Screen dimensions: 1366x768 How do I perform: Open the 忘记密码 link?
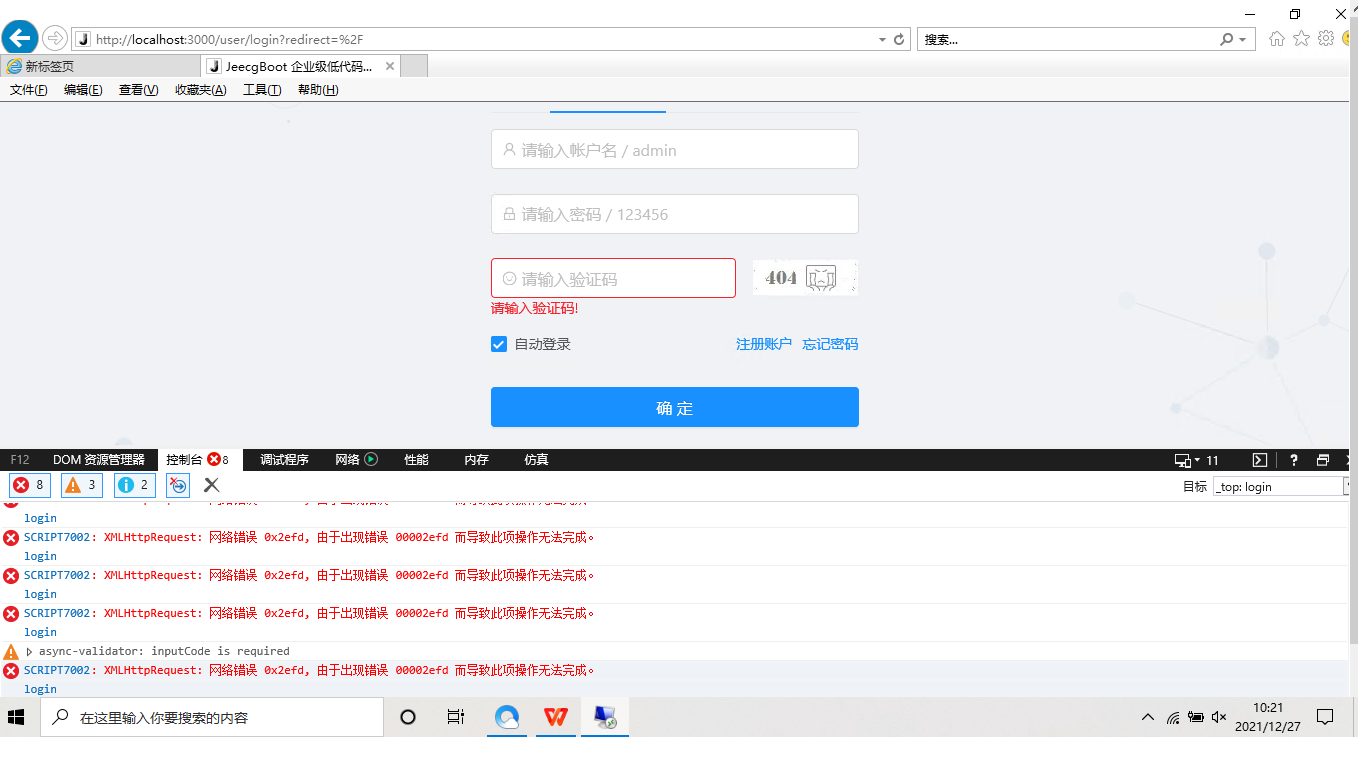pyautogui.click(x=830, y=344)
